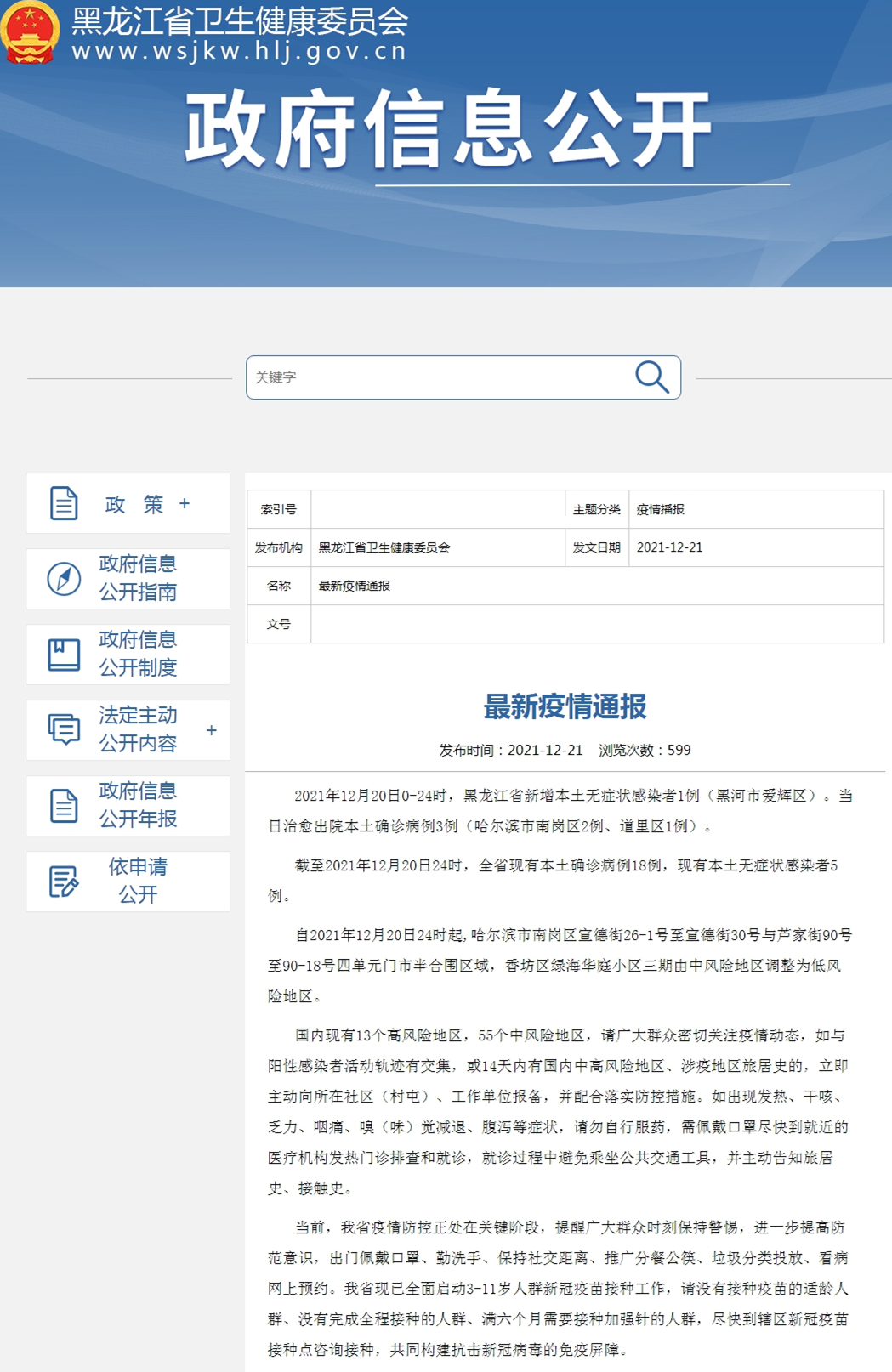The width and height of the screenshot is (892, 1372).
Task: Select the 政府信息公开制度 menu label
Action: tap(138, 654)
